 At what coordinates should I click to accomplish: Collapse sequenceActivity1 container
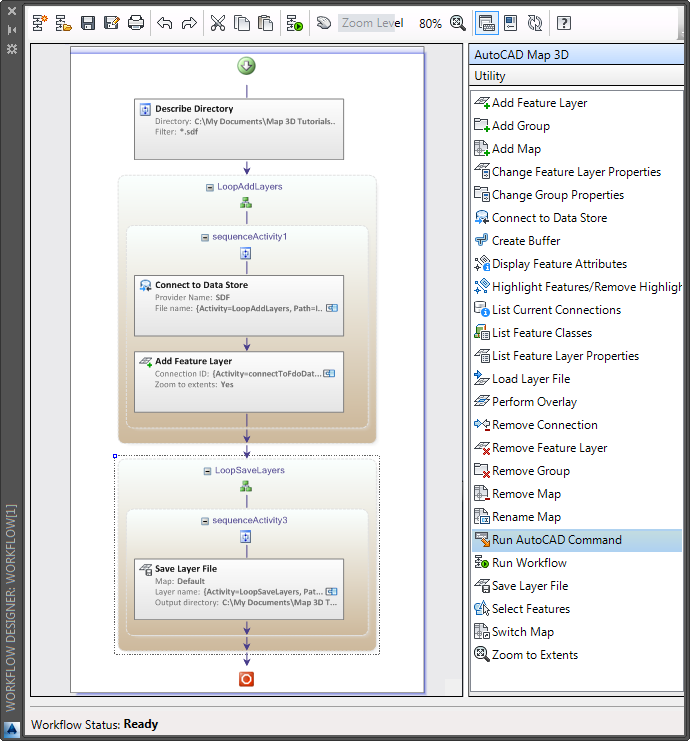[205, 238]
